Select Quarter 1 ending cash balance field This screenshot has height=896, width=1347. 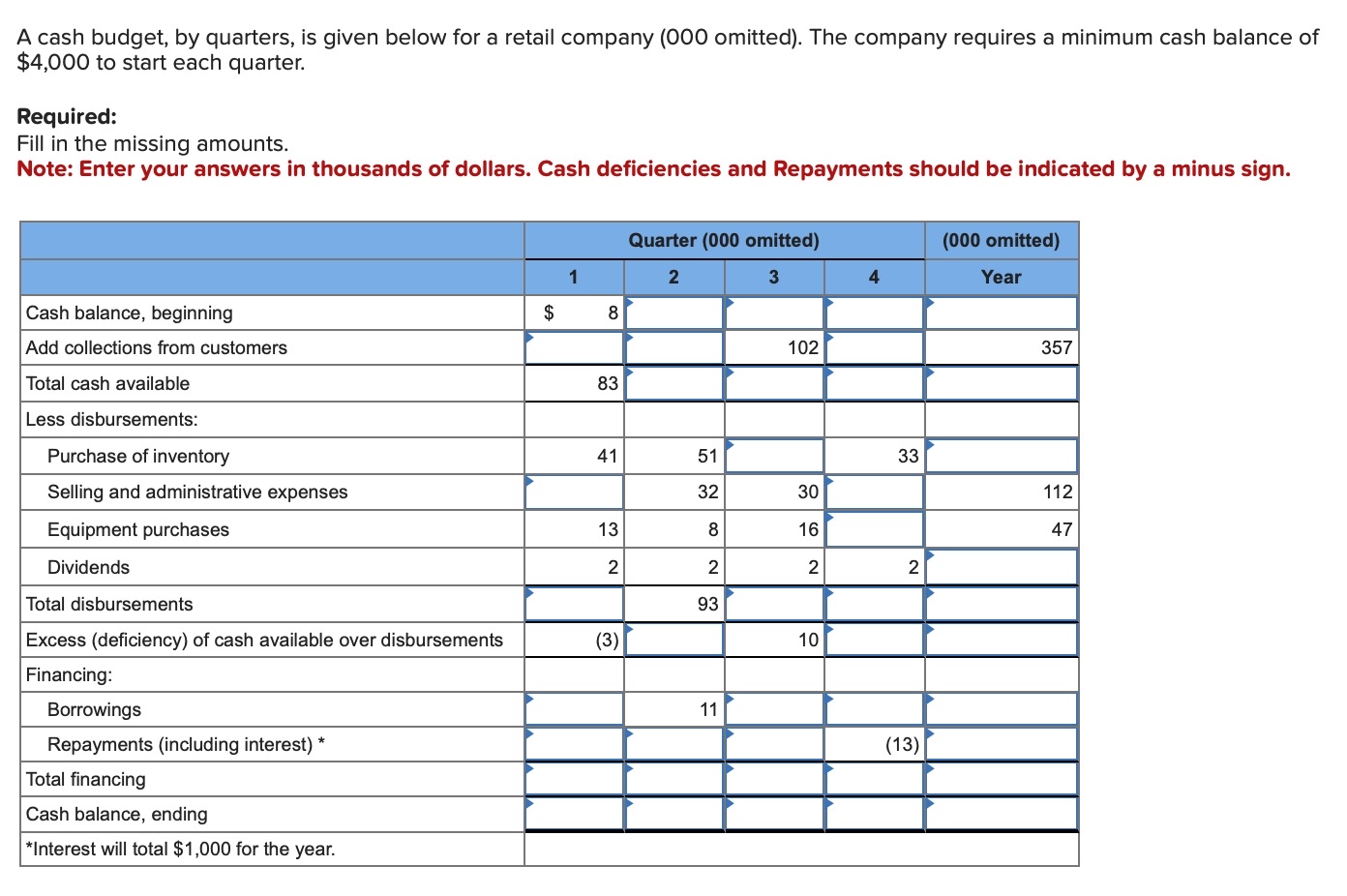(x=575, y=814)
